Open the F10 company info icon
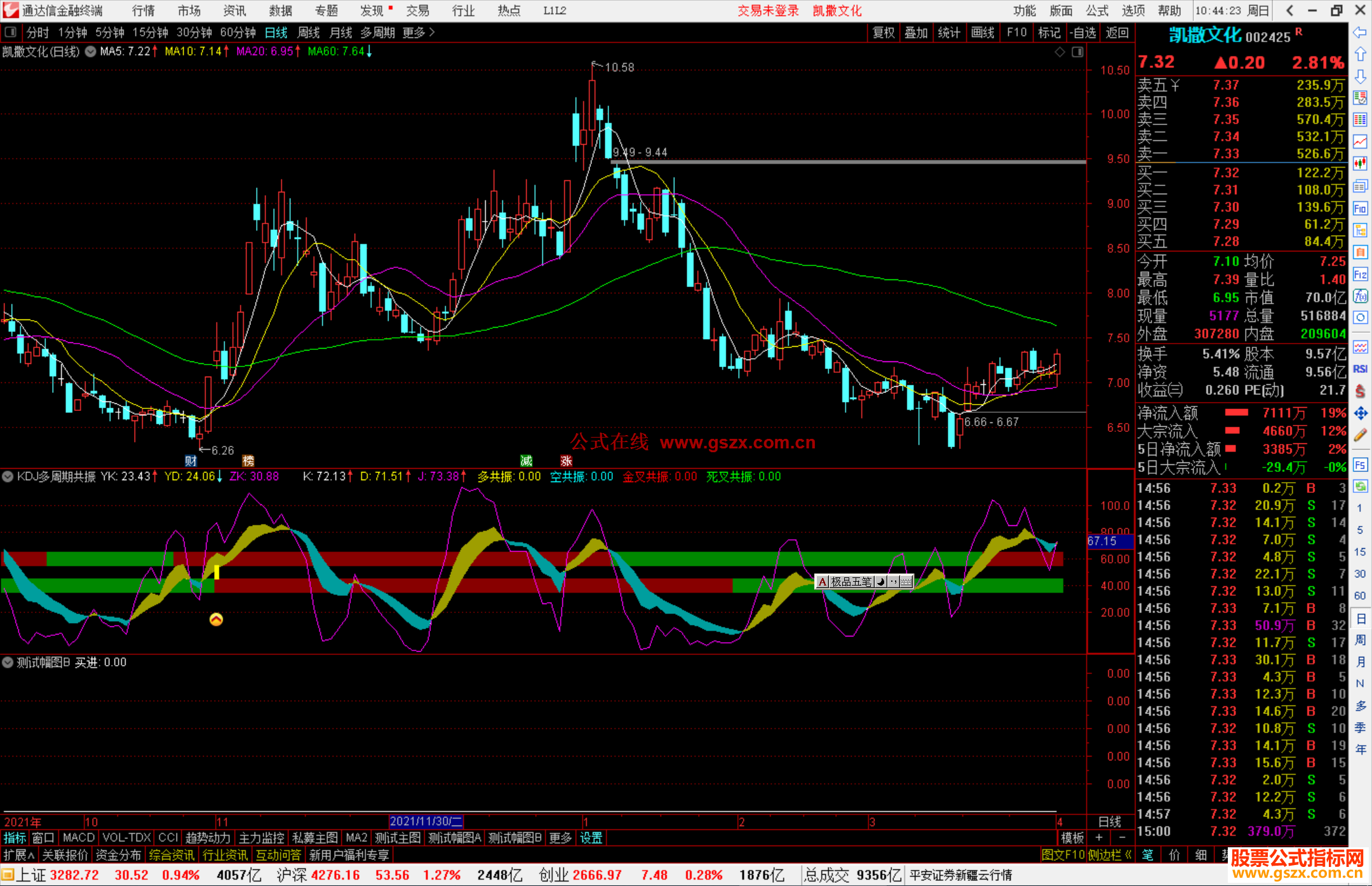Image resolution: width=1372 pixels, height=886 pixels. (x=1360, y=208)
